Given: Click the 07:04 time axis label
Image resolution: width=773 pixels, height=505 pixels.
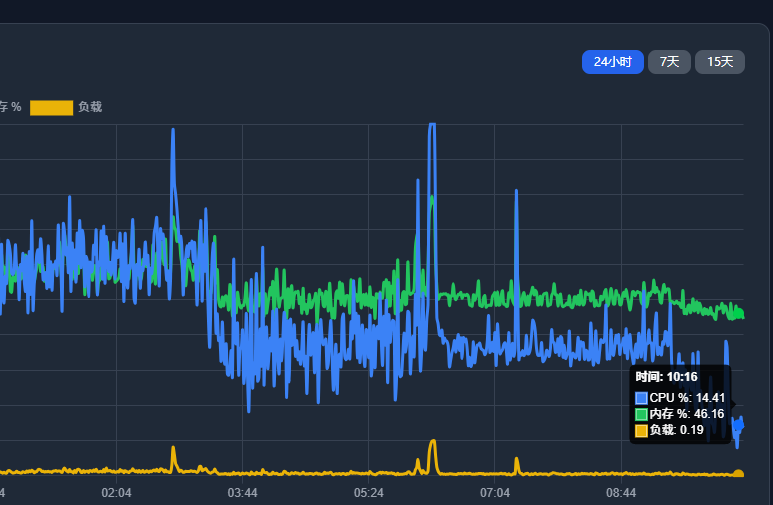Looking at the screenshot, I should [x=495, y=493].
